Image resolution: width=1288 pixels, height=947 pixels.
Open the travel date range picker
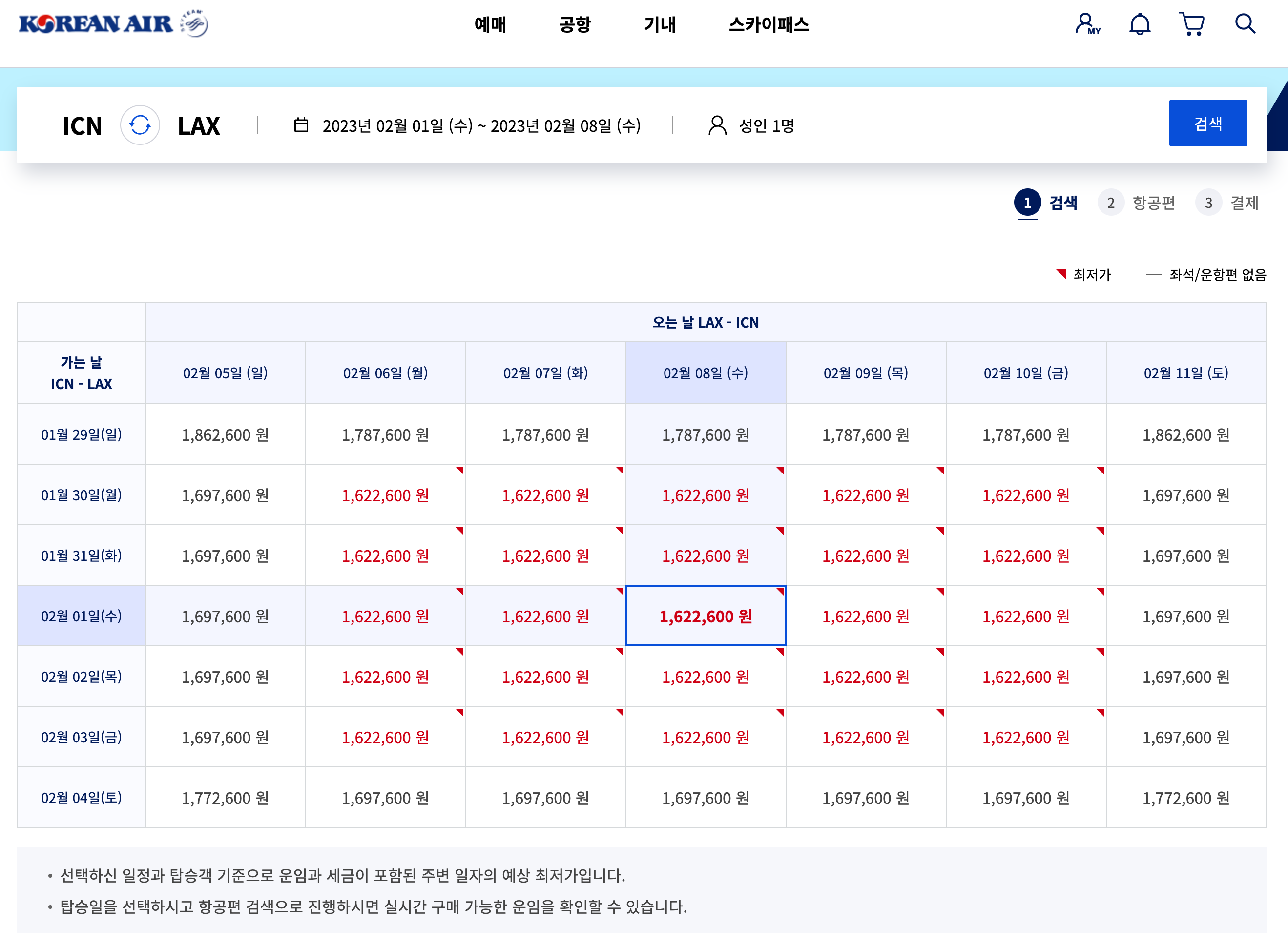pyautogui.click(x=481, y=125)
